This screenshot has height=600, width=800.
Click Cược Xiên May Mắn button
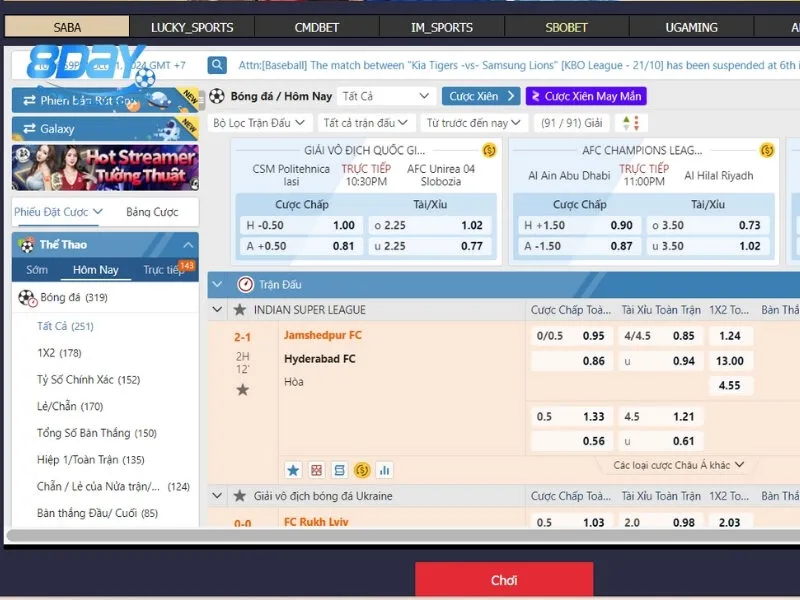(586, 96)
